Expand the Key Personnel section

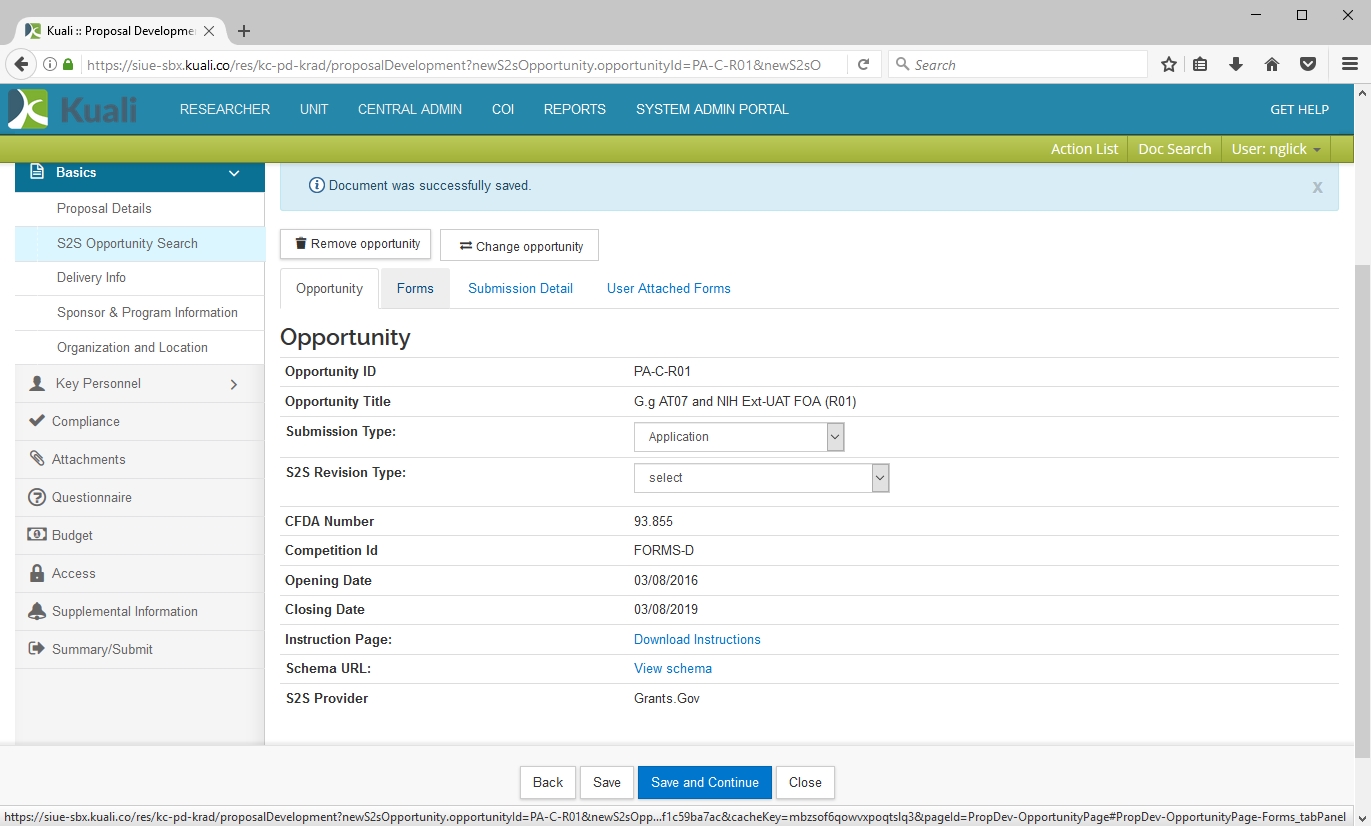pos(233,384)
